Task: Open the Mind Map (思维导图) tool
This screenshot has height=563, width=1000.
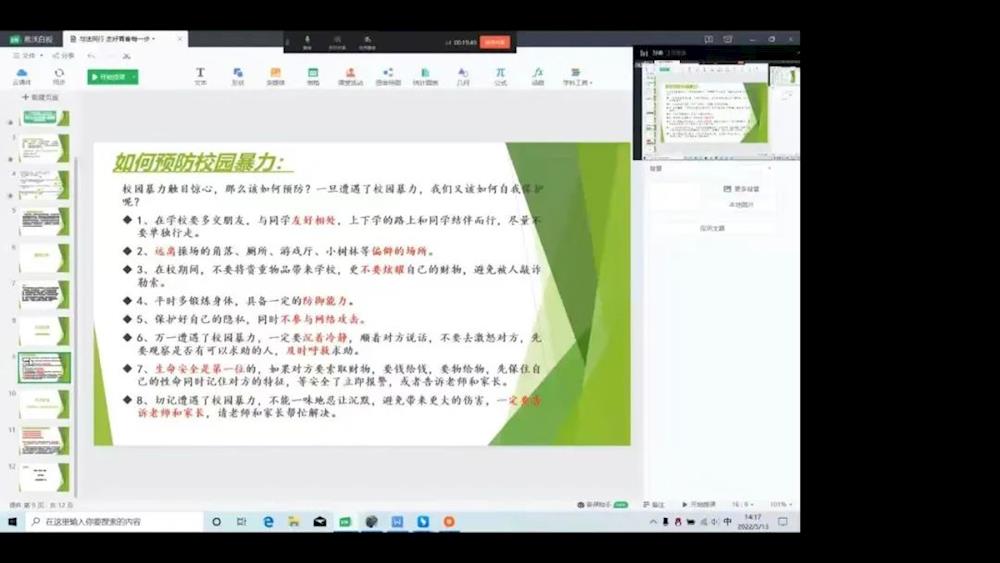Action: tap(388, 76)
